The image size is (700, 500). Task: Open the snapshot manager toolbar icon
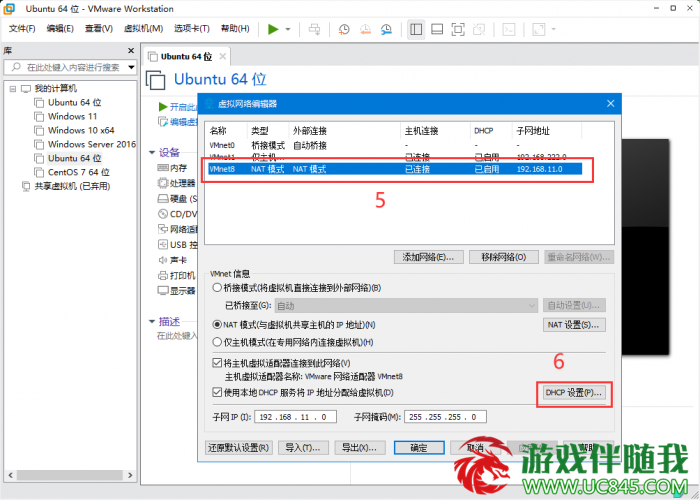click(x=386, y=29)
